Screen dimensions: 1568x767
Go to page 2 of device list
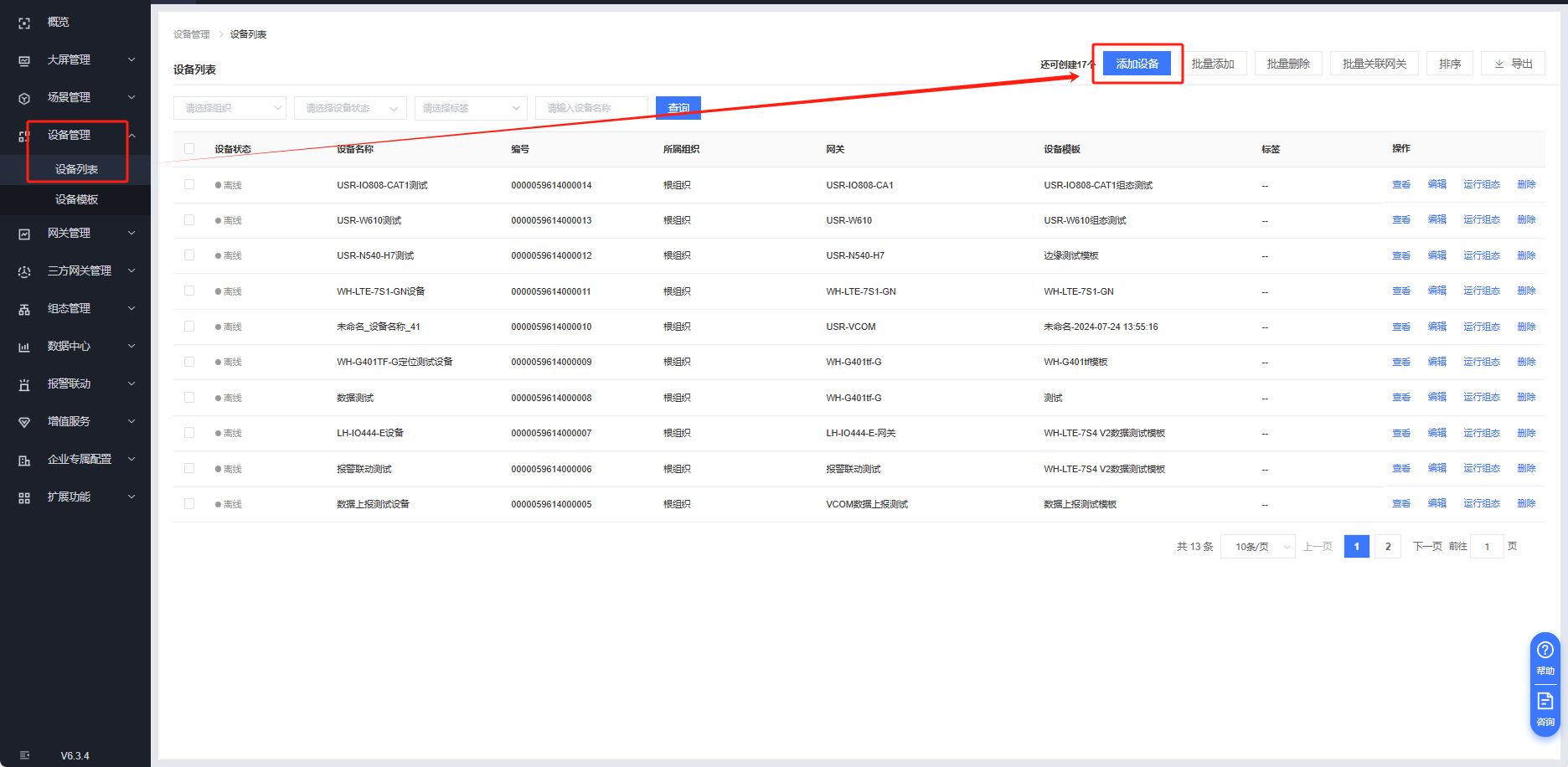pyautogui.click(x=1387, y=547)
